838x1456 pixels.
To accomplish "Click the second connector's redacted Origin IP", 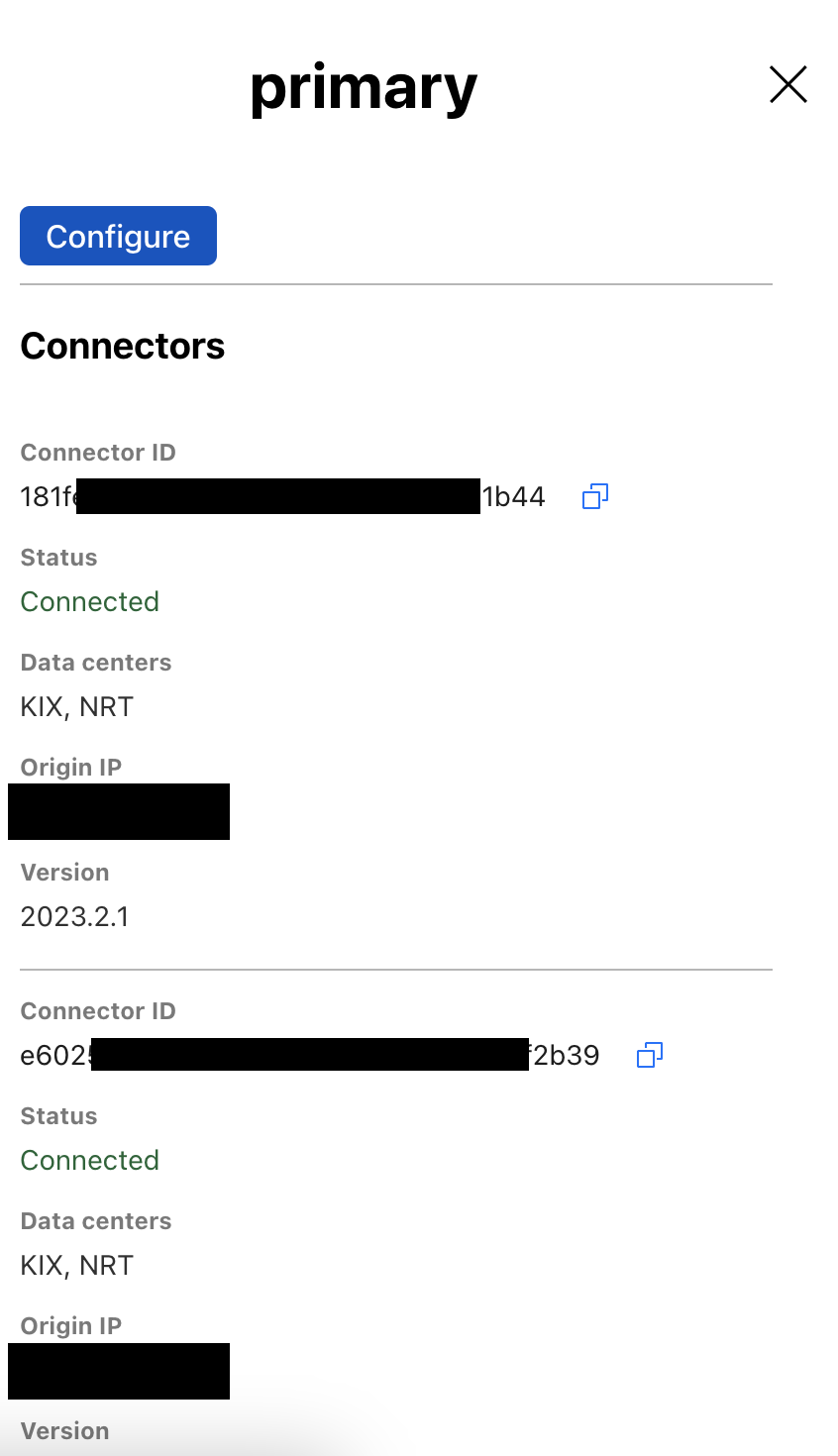I will click(119, 1371).
